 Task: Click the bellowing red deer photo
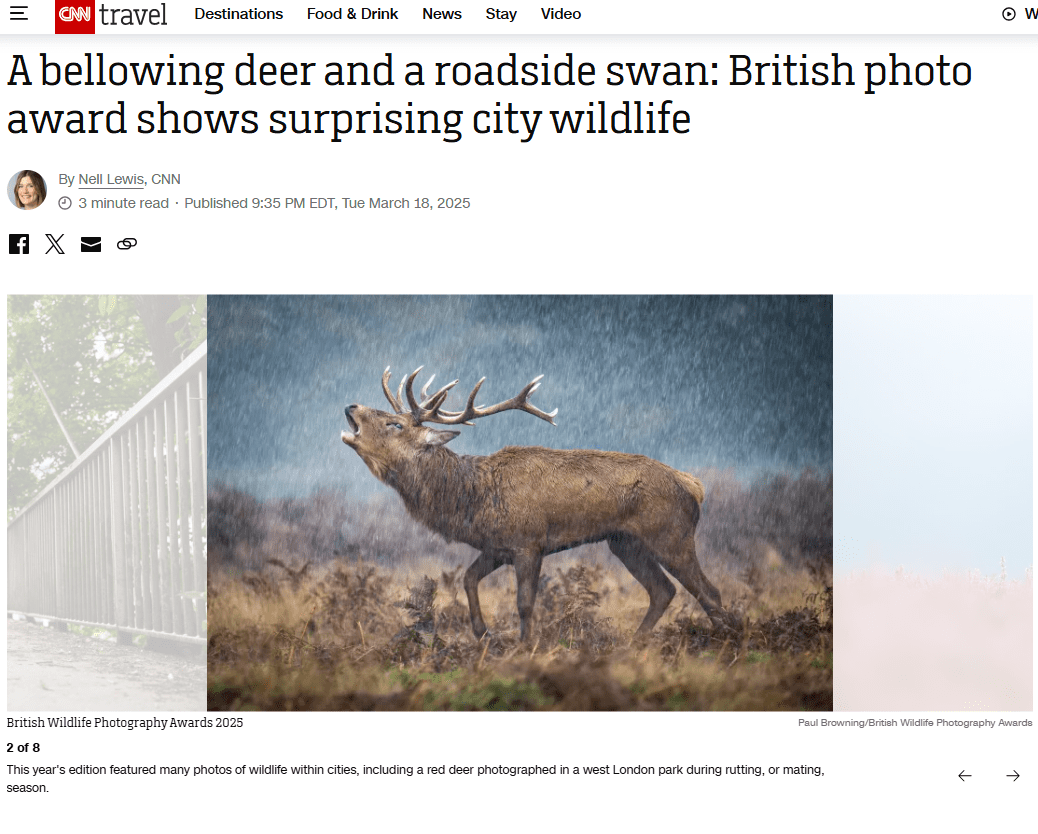click(x=520, y=503)
